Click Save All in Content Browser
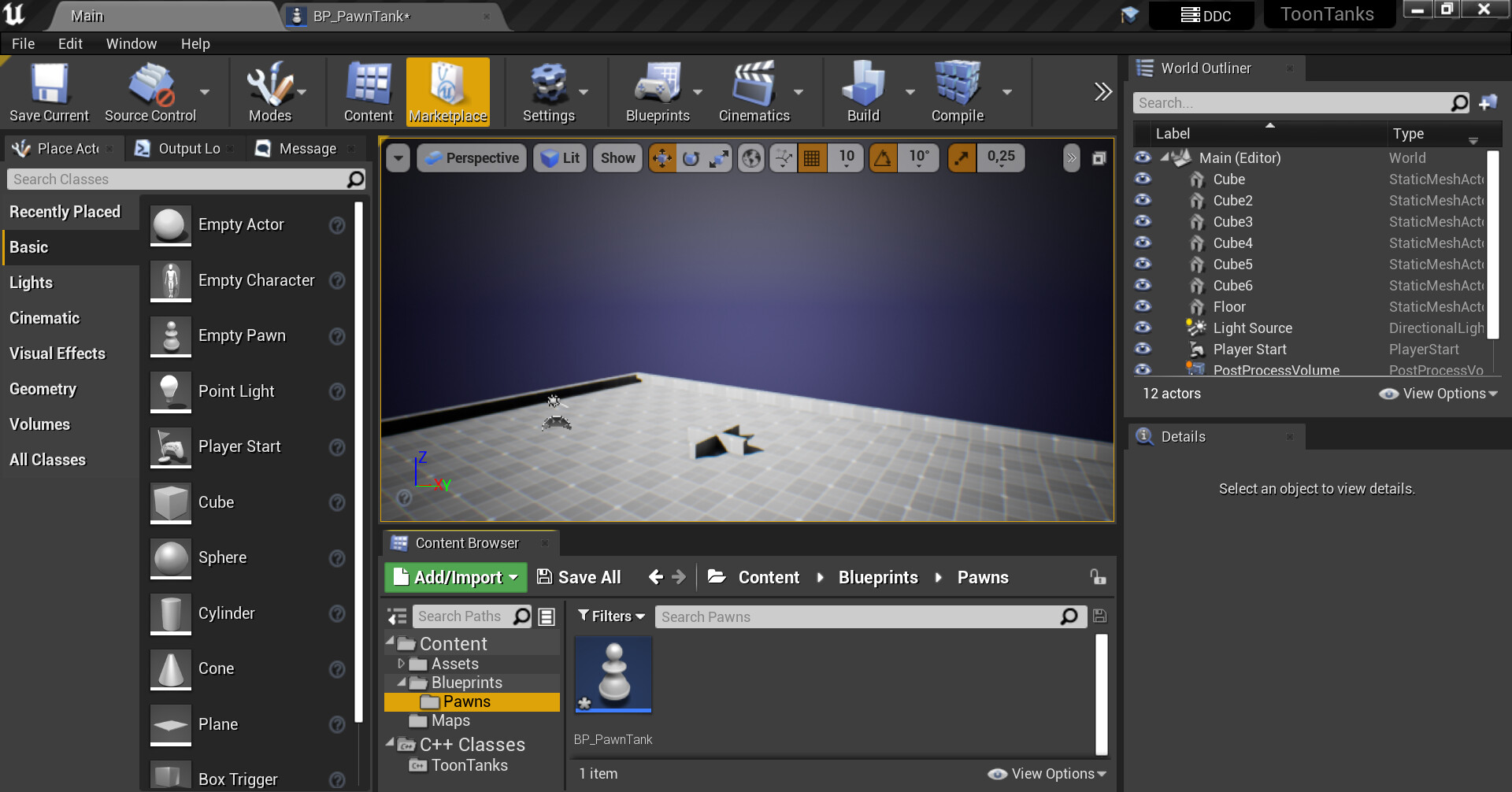Screen dimensions: 1512x792 point(579,577)
